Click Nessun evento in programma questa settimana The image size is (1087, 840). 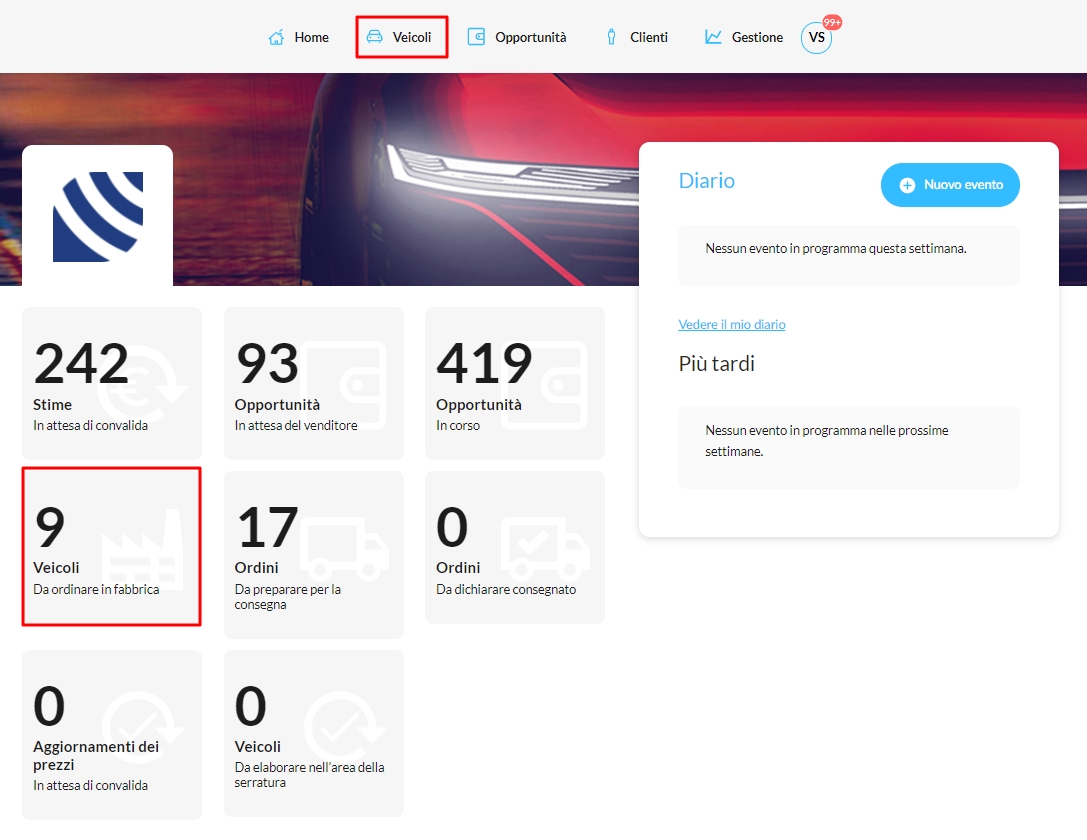point(835,248)
